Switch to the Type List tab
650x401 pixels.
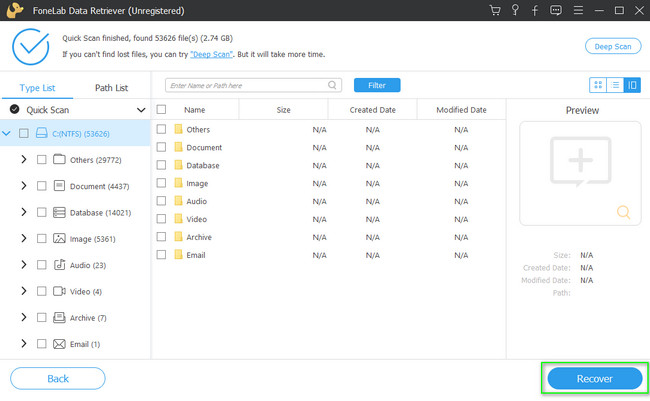[x=37, y=88]
